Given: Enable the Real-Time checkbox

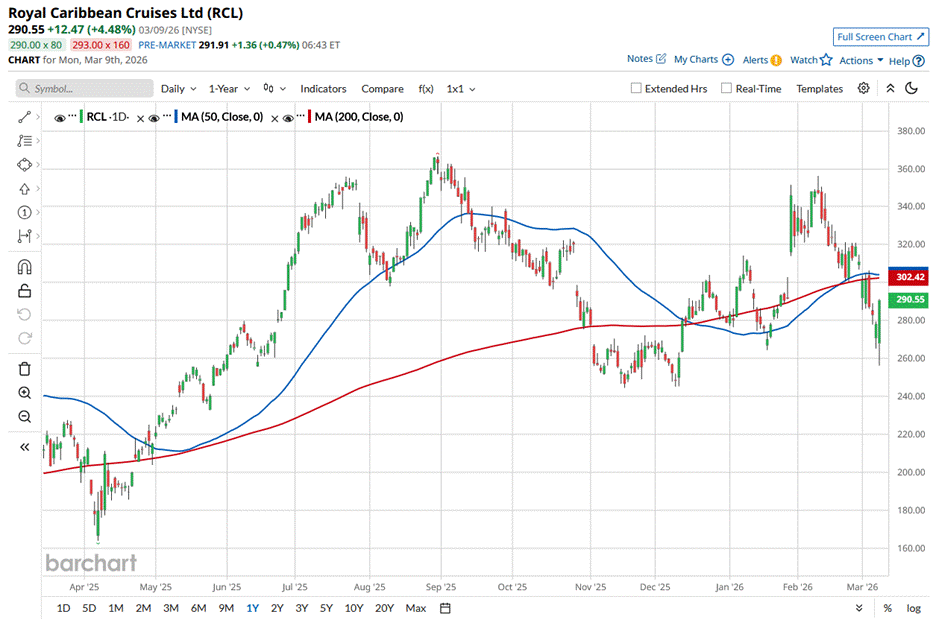Looking at the screenshot, I should [x=726, y=88].
